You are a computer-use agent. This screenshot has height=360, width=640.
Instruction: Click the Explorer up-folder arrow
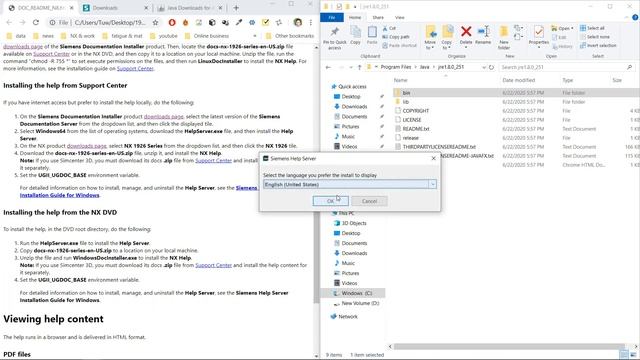(359, 67)
